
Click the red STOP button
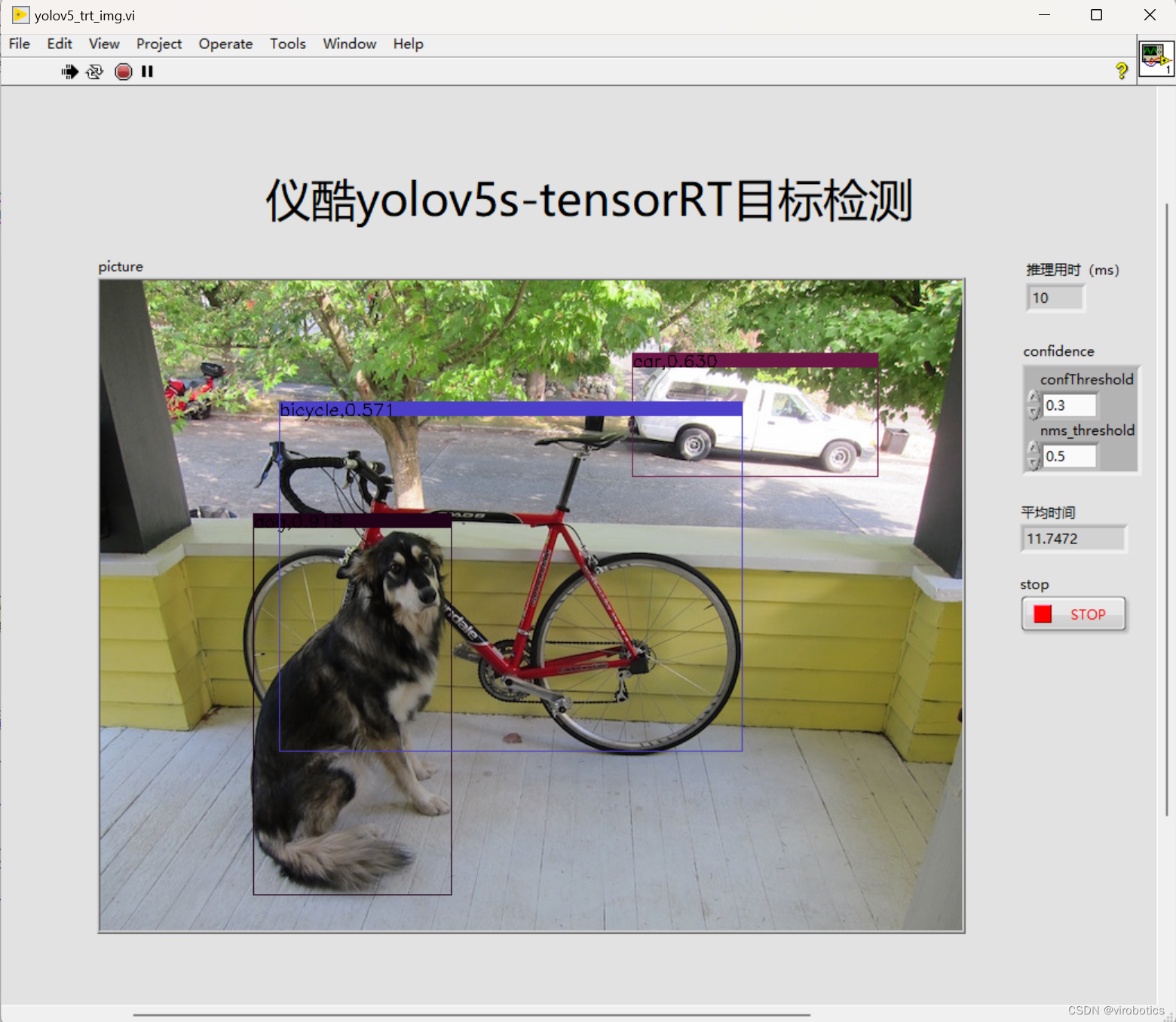tap(1073, 614)
